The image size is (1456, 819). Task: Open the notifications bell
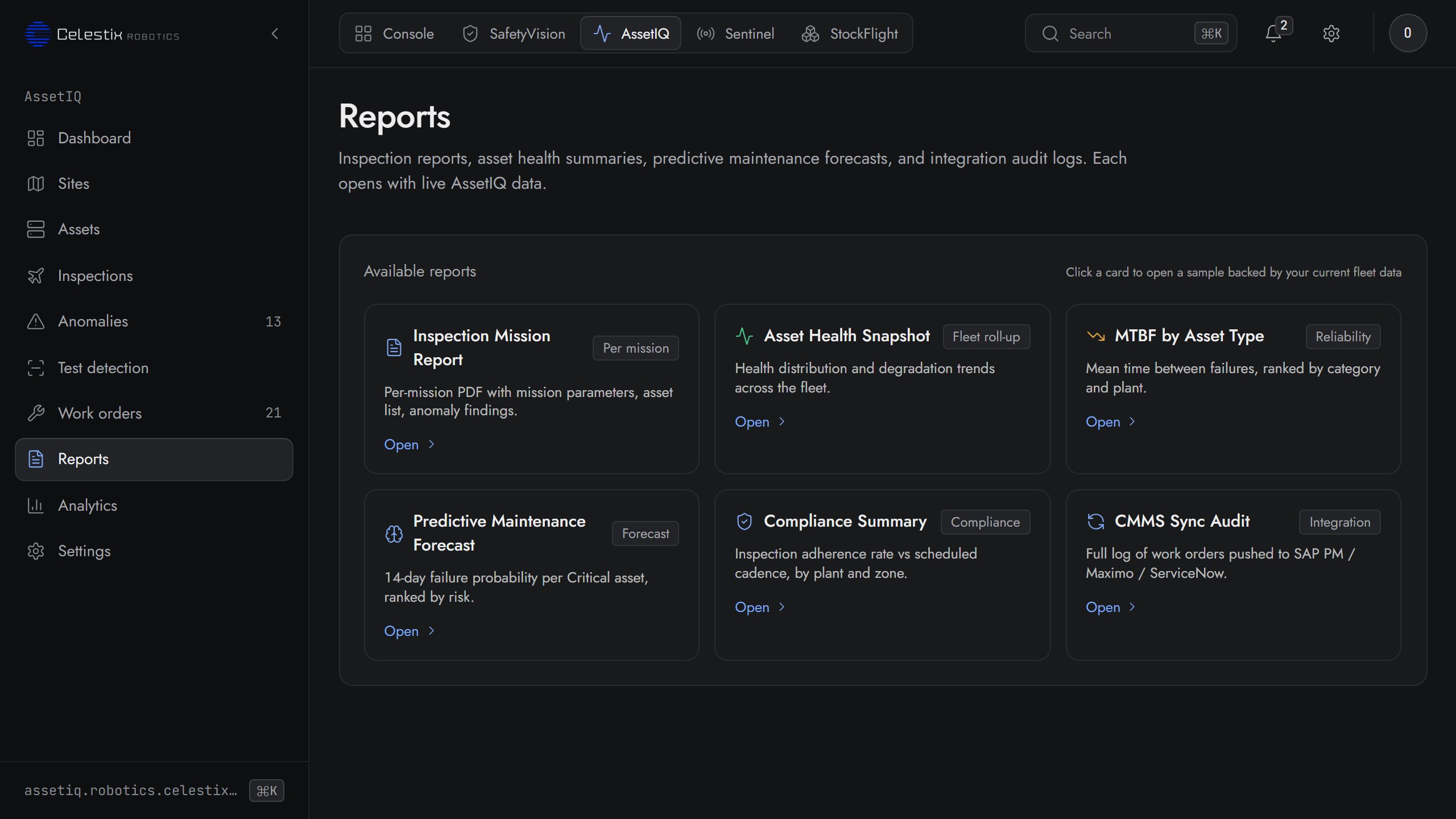tap(1273, 34)
